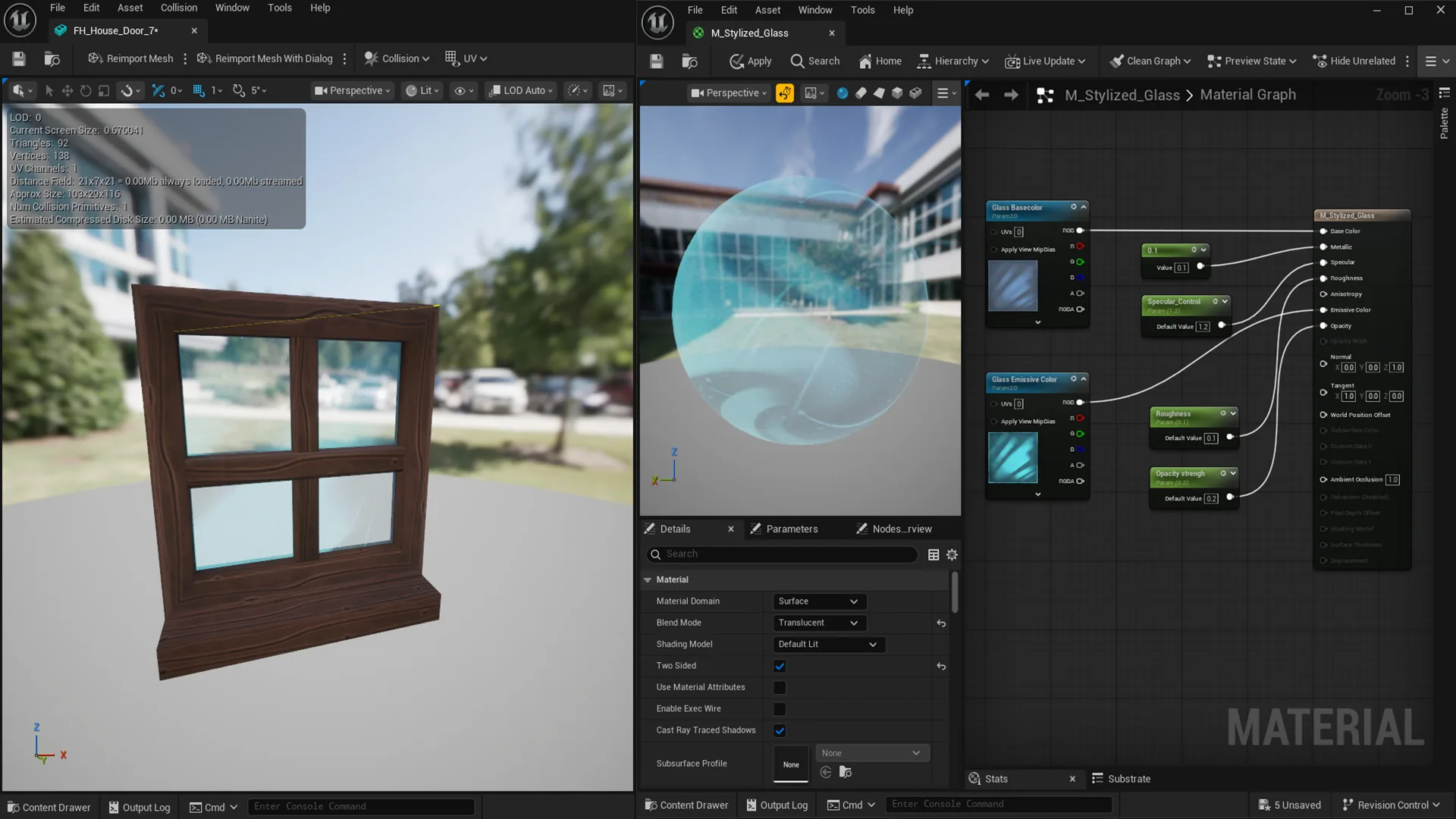Image resolution: width=1456 pixels, height=819 pixels.
Task: Click the Hide Unrelated button
Action: (1354, 61)
